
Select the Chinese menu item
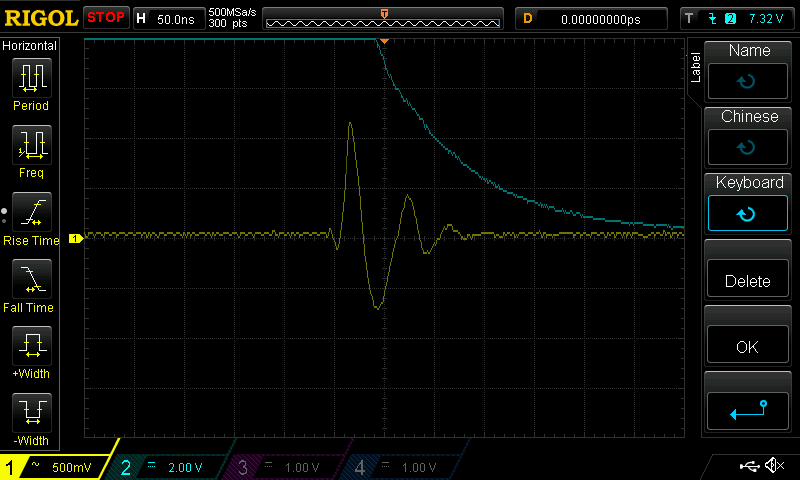point(747,137)
